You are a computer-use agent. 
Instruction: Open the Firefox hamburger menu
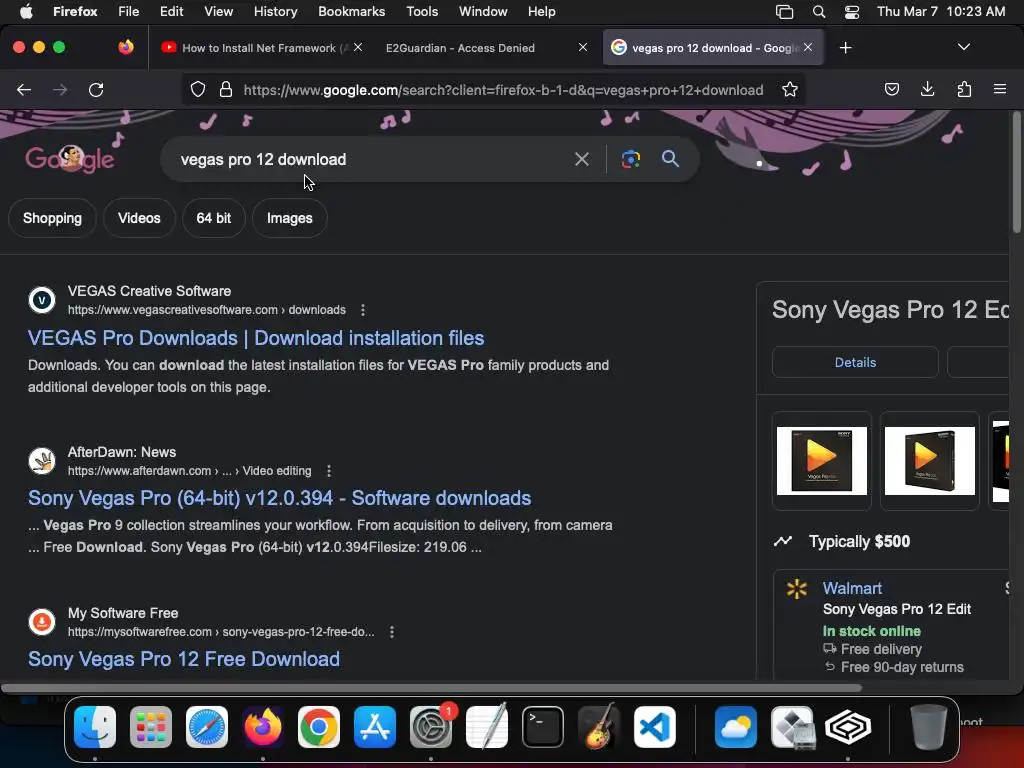click(1000, 89)
